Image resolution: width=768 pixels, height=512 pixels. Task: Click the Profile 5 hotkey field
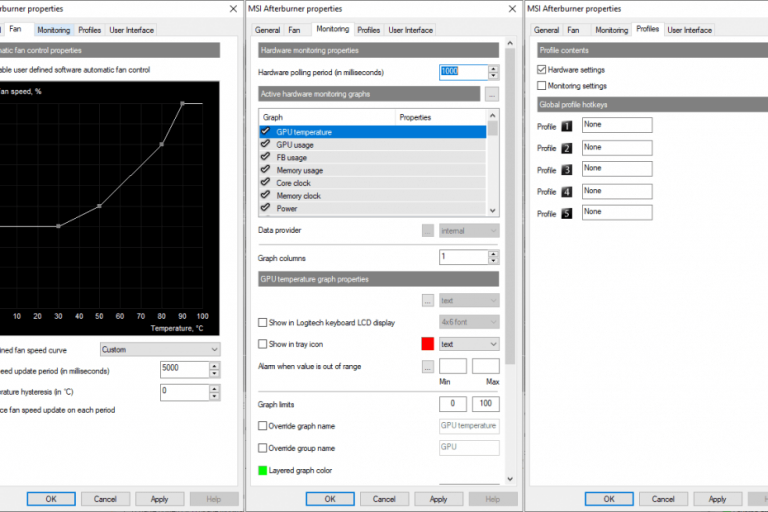[617, 212]
